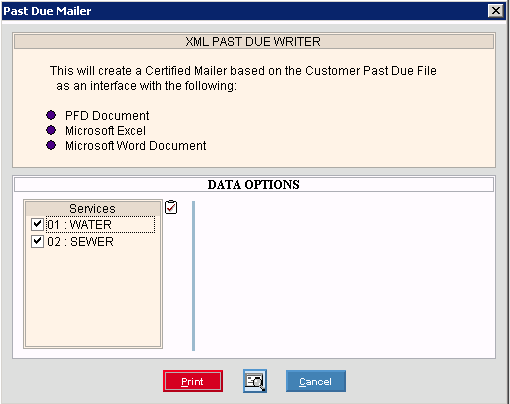Click the purple bullet beside PFD Document
510x404 pixels.
[x=51, y=115]
